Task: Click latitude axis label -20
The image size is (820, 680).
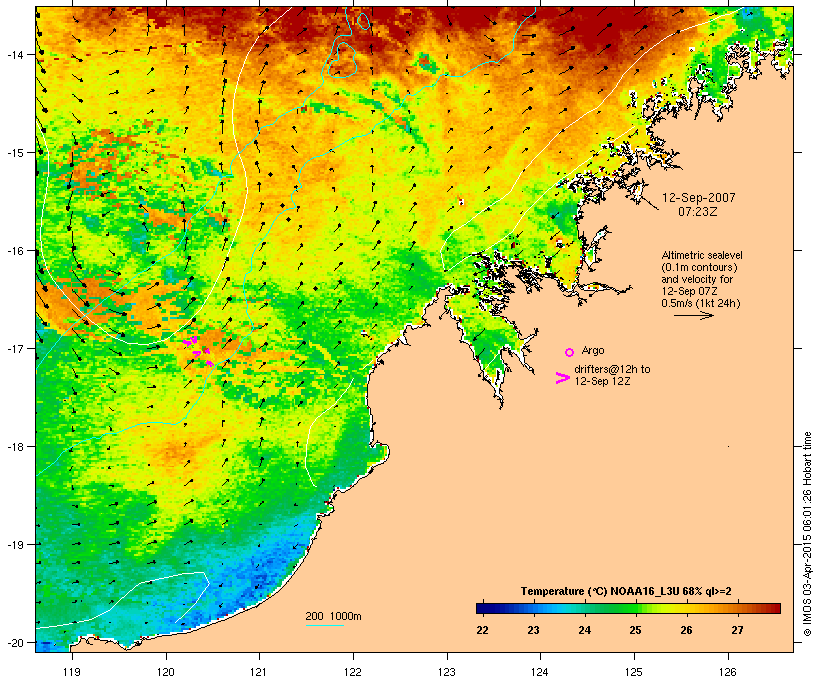Action: point(14,642)
